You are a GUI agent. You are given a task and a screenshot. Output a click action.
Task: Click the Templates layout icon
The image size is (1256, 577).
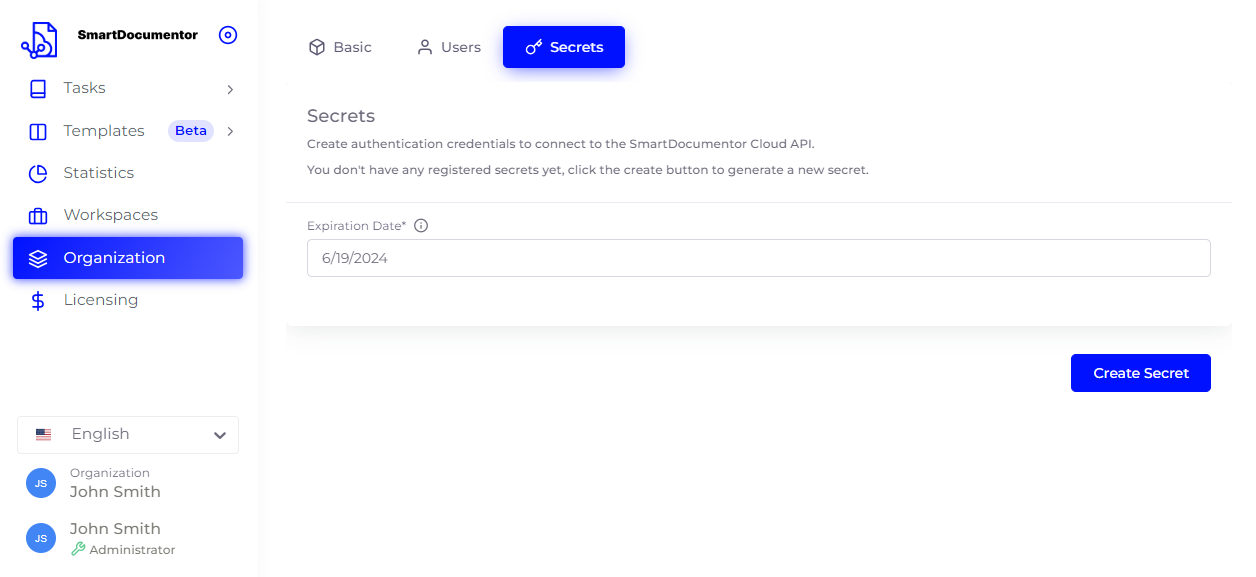tap(38, 131)
